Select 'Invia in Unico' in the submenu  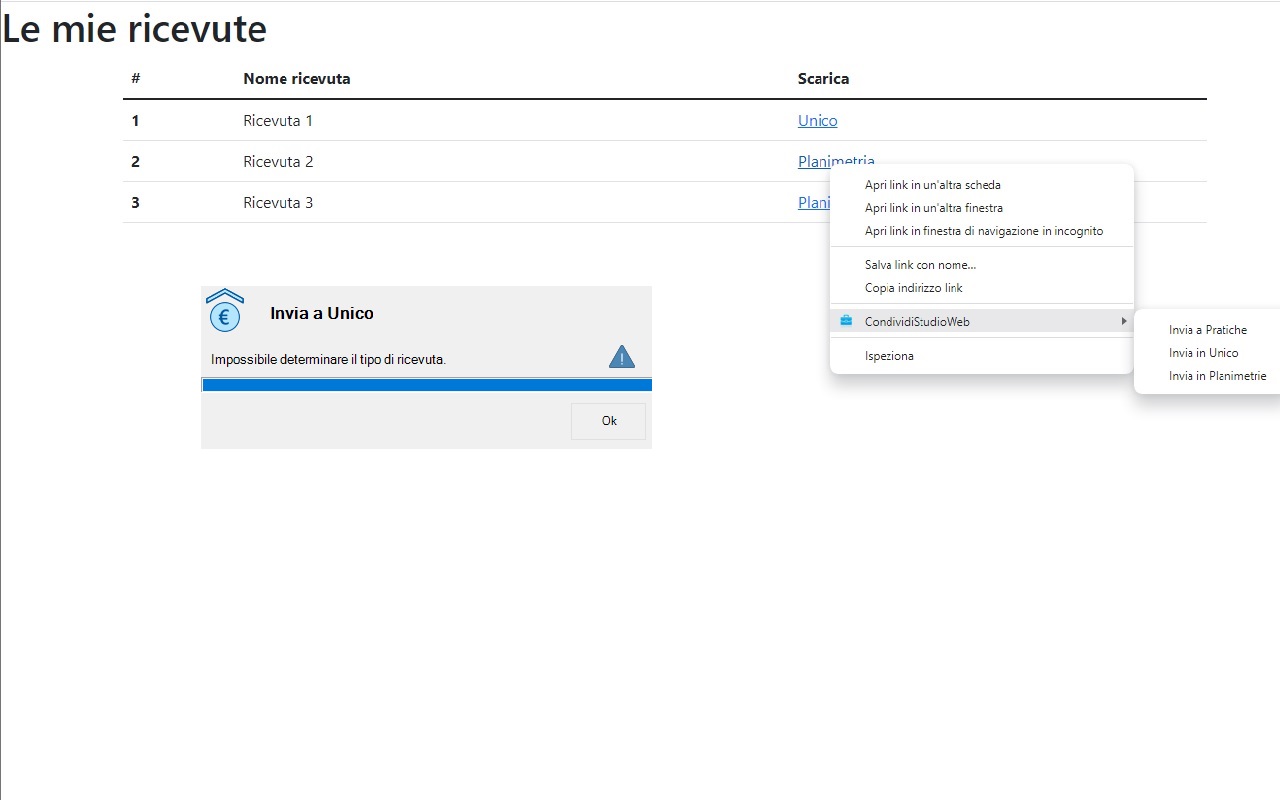1203,353
